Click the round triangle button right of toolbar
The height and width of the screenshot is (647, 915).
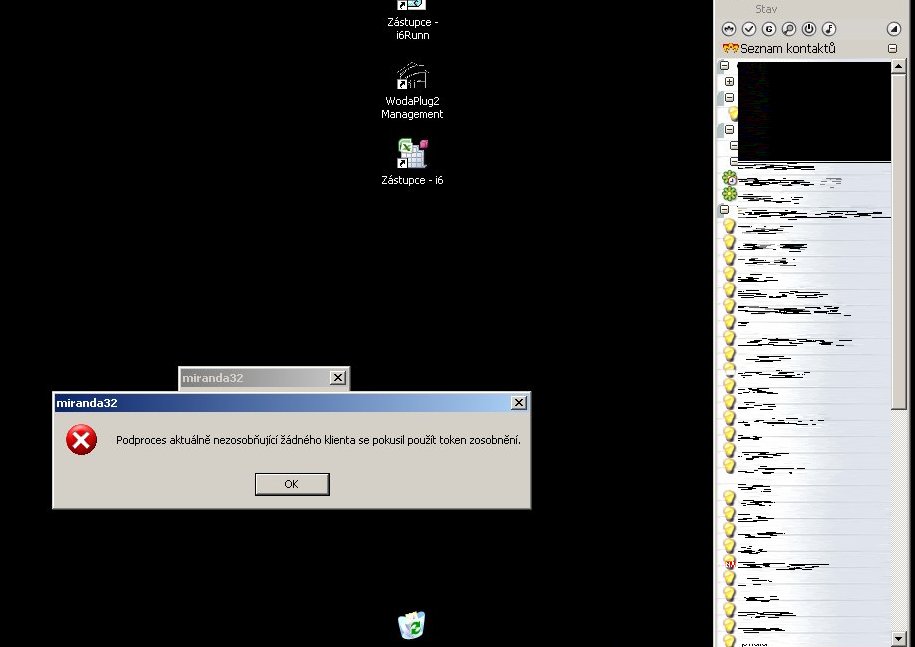point(893,29)
